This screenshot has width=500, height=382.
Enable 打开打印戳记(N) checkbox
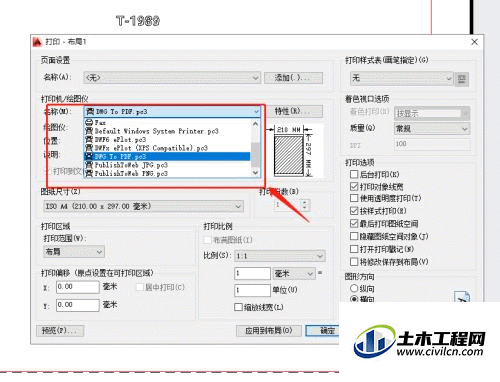tap(354, 249)
